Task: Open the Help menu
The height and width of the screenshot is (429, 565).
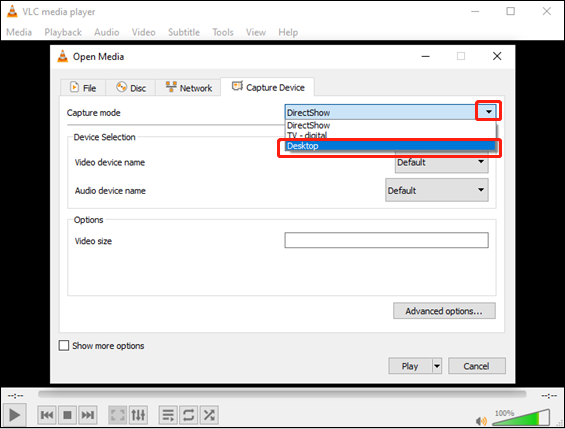Action: click(288, 32)
